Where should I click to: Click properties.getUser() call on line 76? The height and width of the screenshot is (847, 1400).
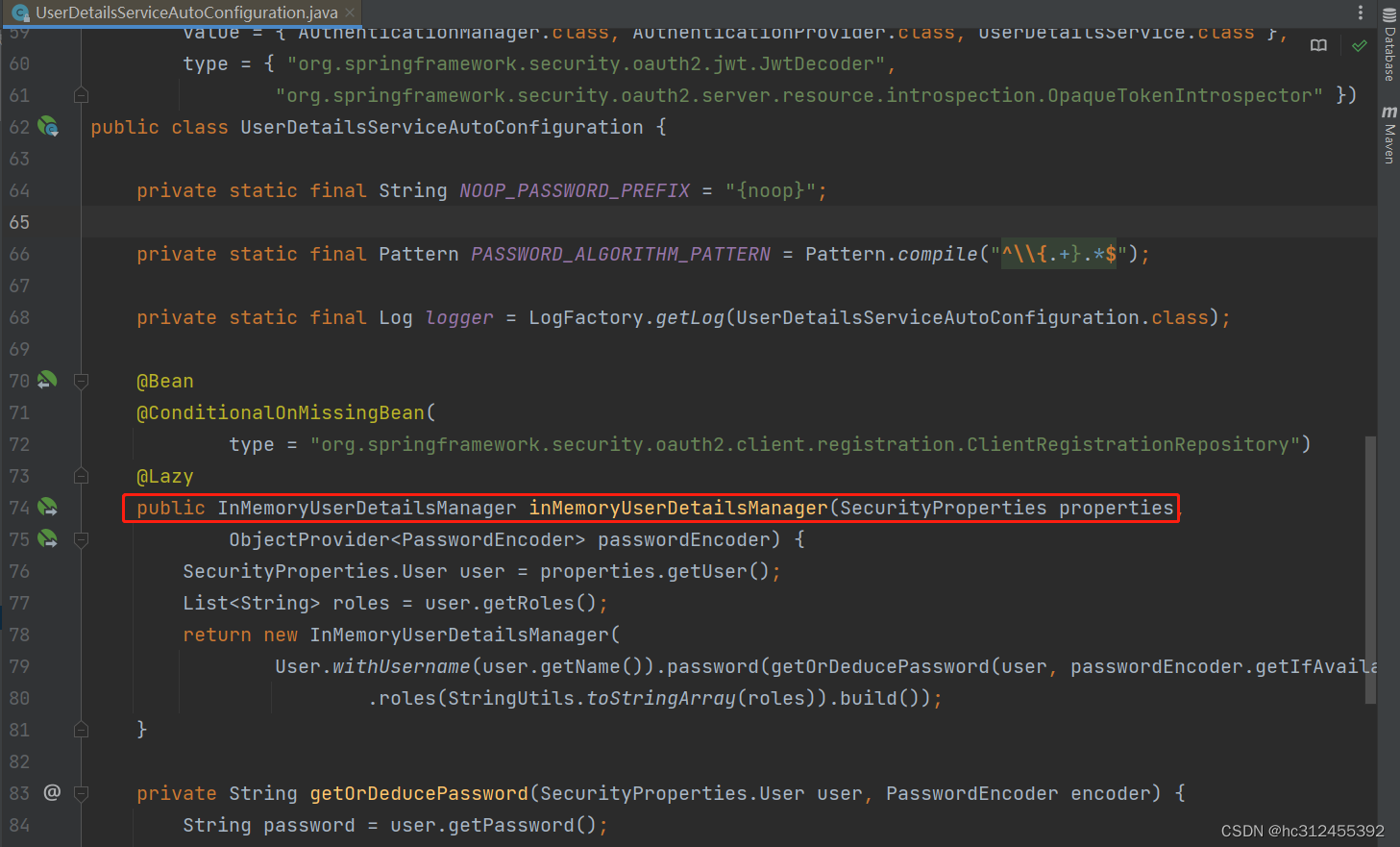coord(654,571)
